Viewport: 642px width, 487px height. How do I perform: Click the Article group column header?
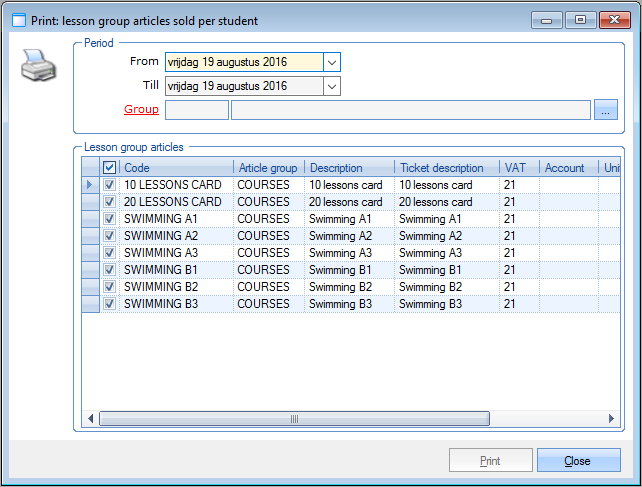pos(267,168)
